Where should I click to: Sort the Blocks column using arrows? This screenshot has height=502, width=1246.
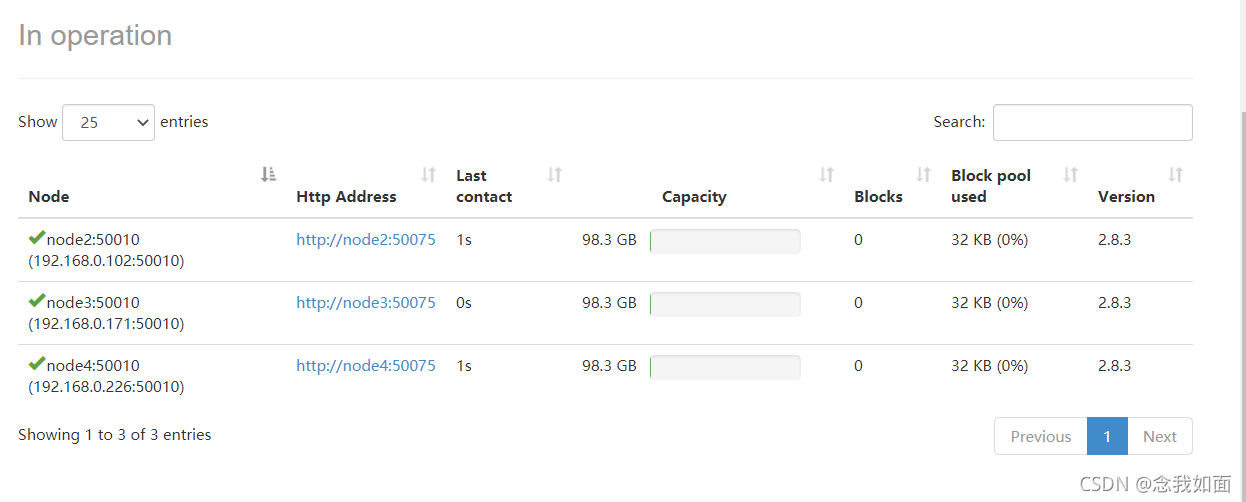coord(924,175)
